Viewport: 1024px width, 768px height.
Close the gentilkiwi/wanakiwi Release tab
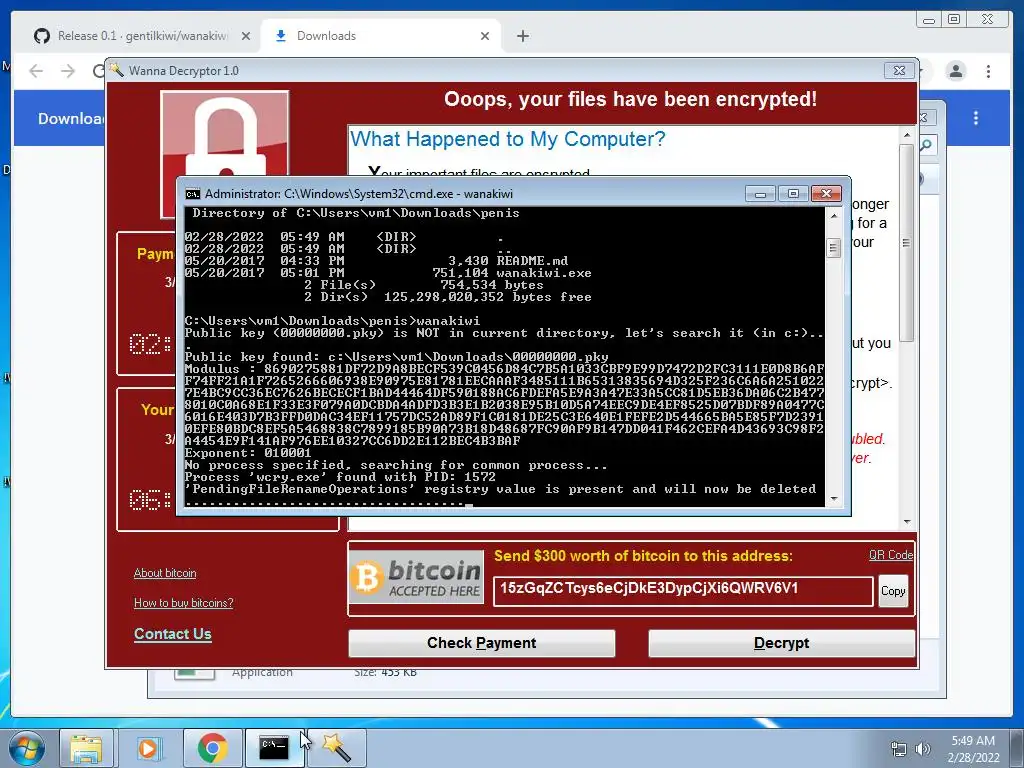[246, 36]
